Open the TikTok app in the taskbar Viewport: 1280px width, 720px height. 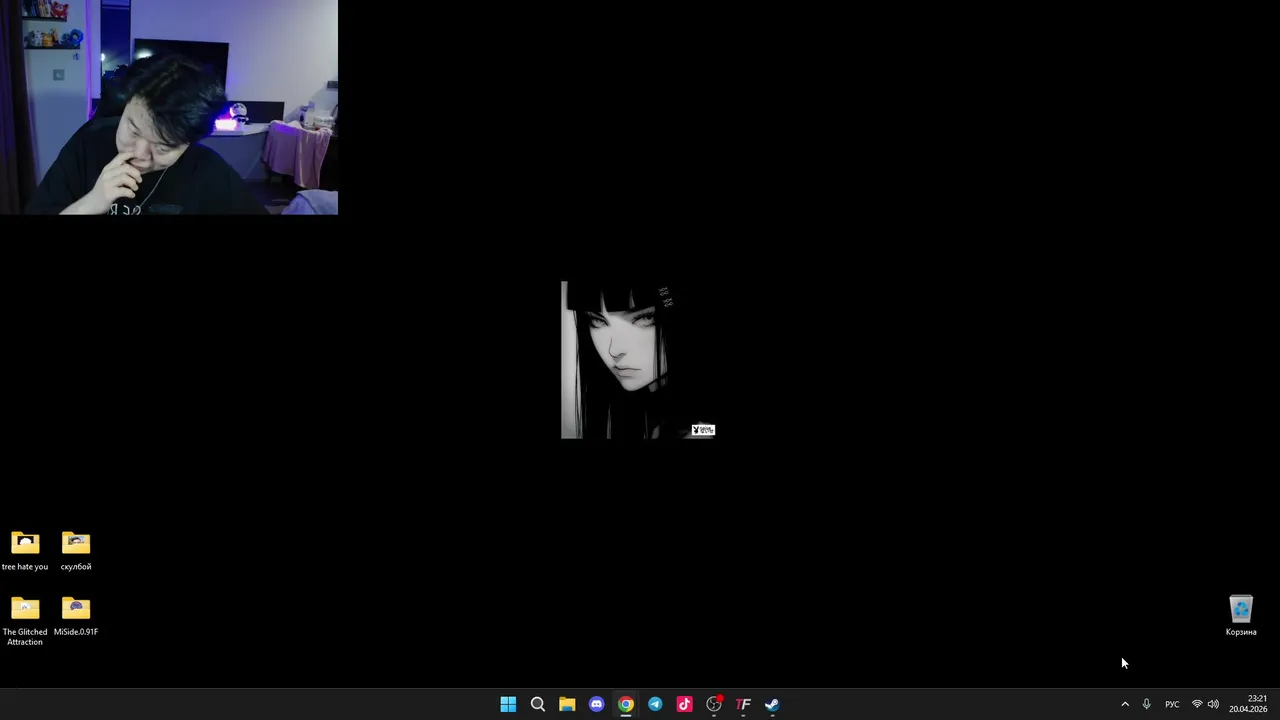[x=684, y=704]
